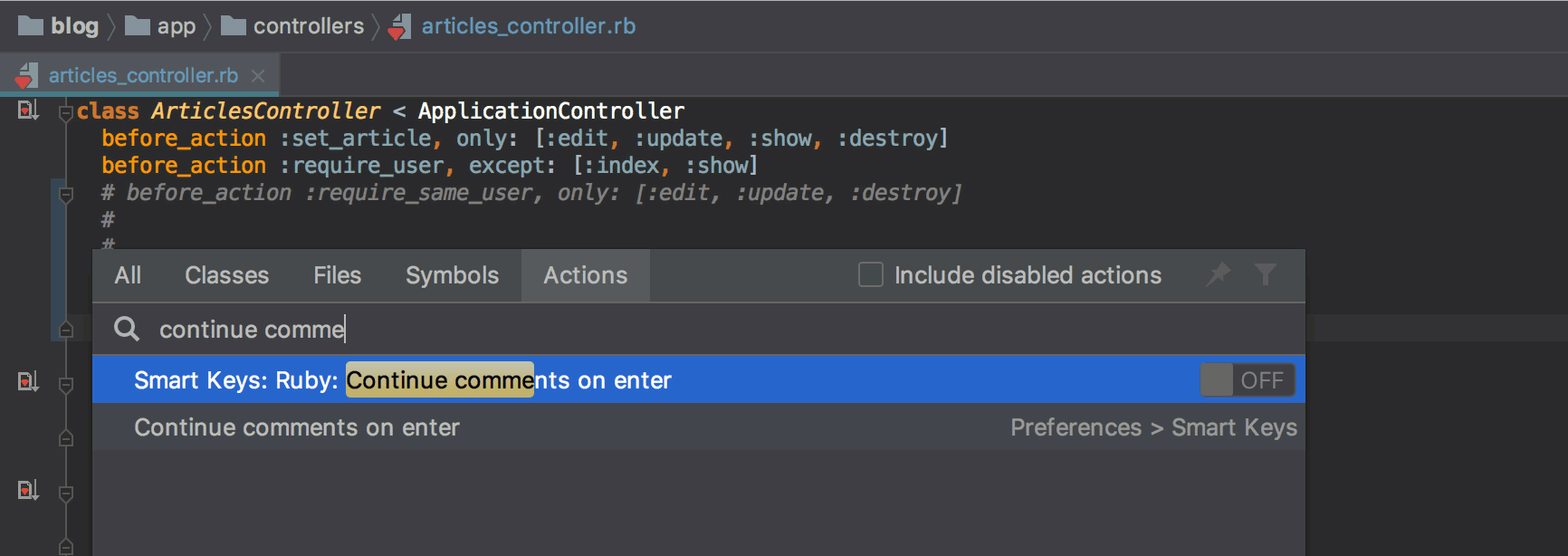The width and height of the screenshot is (1568, 556).
Task: Collapse the ArticlesController class fold marker
Action: click(65, 113)
